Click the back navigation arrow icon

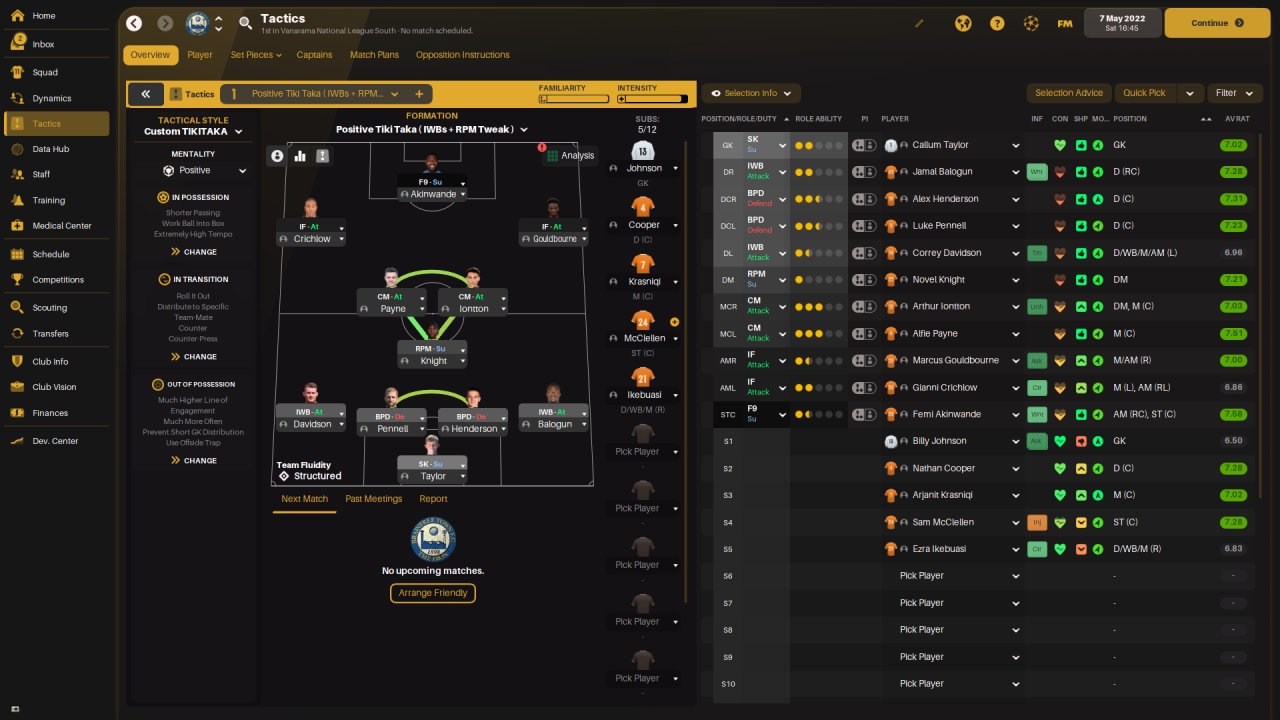tap(134, 23)
